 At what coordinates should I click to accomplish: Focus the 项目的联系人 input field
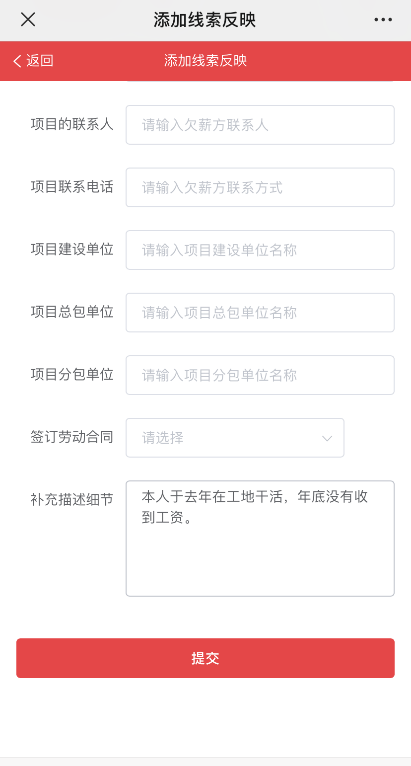point(260,125)
